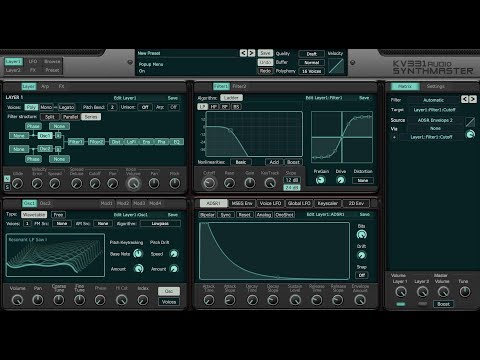
Task: Select Parallel filter structure
Action: click(70, 117)
